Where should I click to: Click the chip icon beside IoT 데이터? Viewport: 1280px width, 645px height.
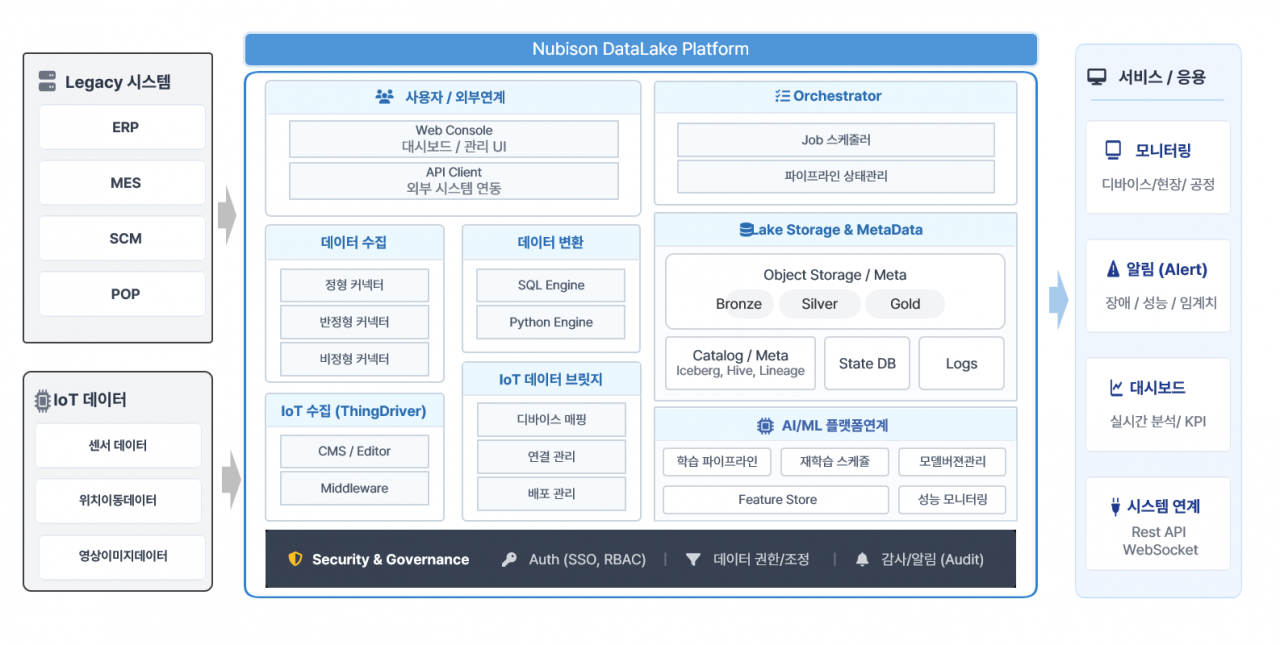tap(43, 400)
